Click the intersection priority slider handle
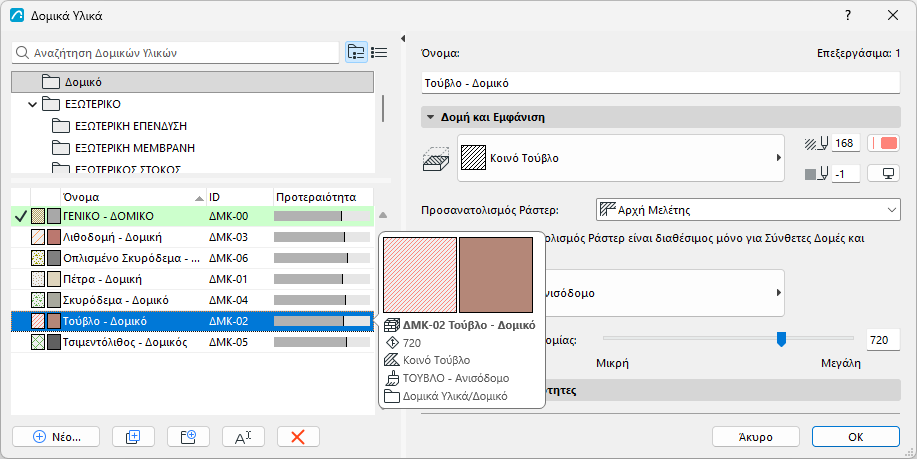 tap(781, 339)
